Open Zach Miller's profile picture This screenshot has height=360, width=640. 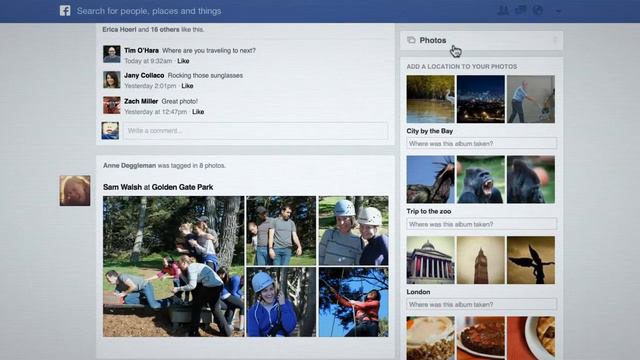click(111, 105)
